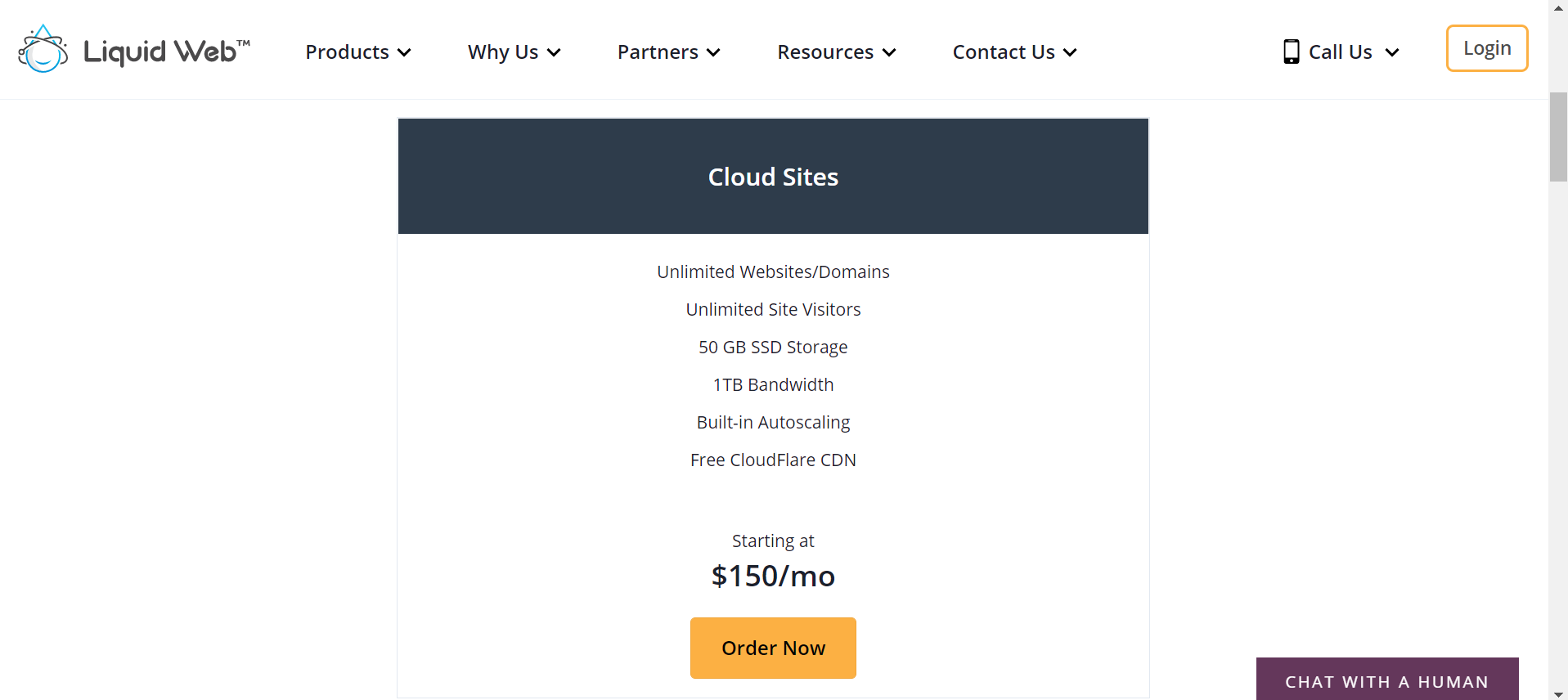Image resolution: width=1568 pixels, height=700 pixels.
Task: Open the Products menu
Action: 357,52
